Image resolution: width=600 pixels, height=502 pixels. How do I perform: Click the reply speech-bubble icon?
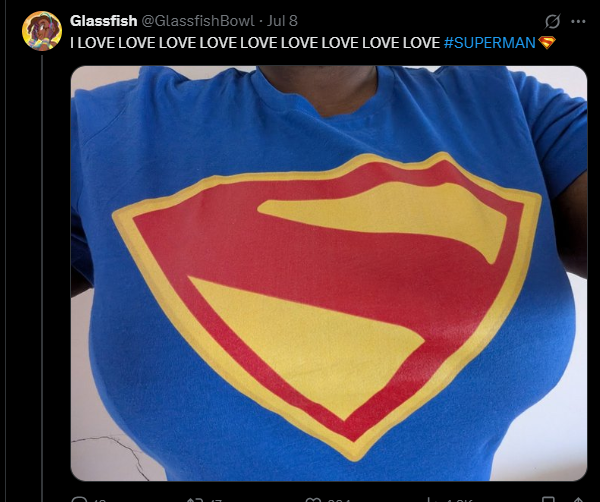(x=80, y=499)
